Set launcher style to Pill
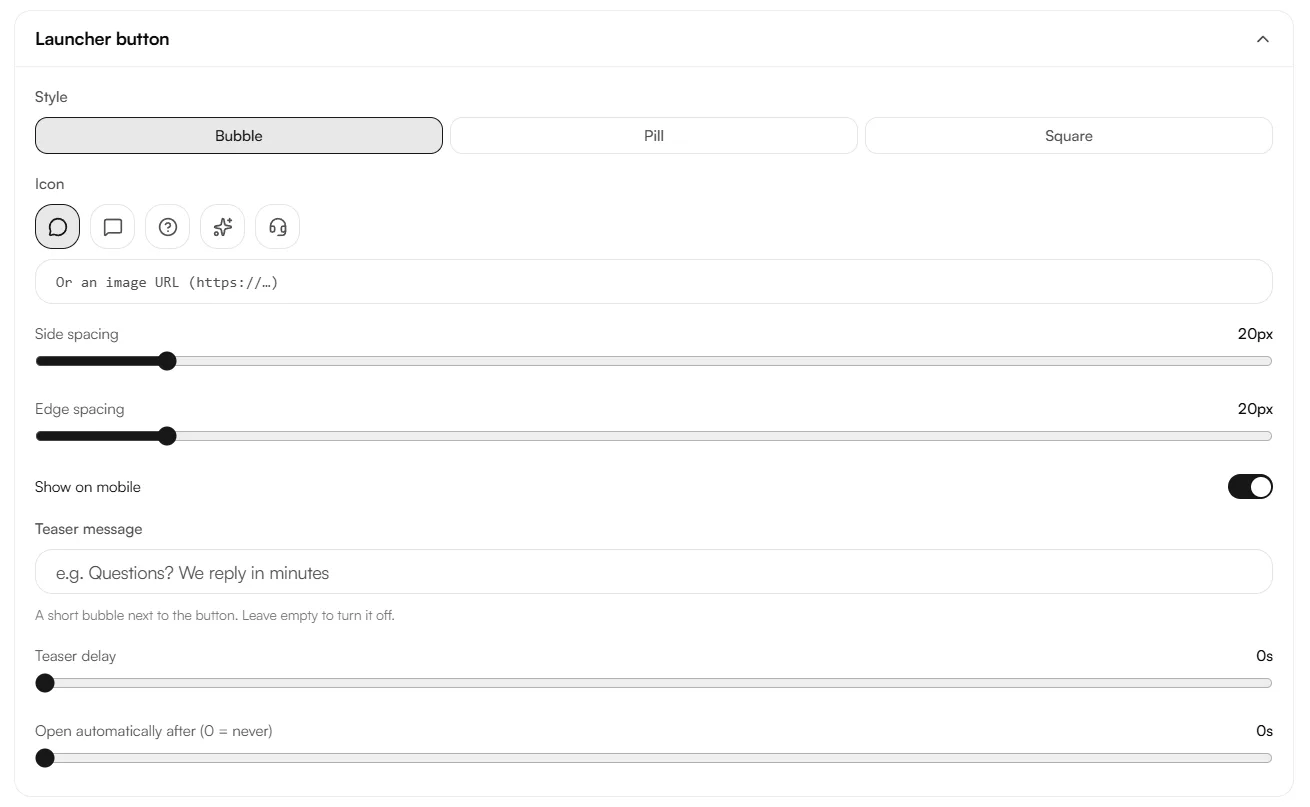 pos(654,136)
